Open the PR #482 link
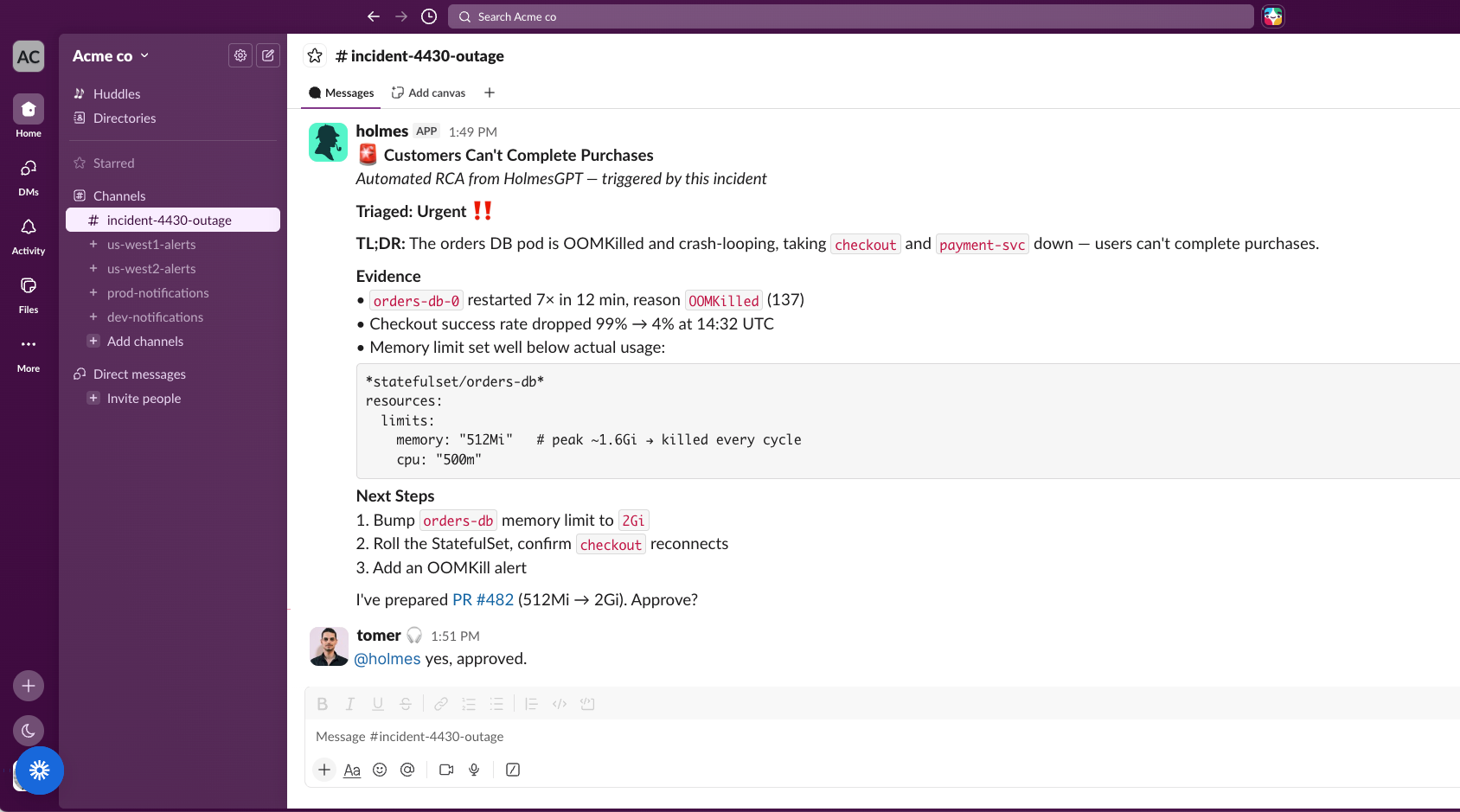Image resolution: width=1460 pixels, height=812 pixels. point(483,599)
